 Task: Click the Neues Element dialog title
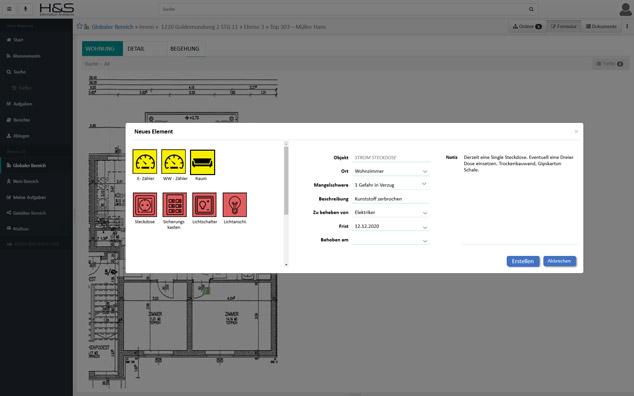point(154,131)
